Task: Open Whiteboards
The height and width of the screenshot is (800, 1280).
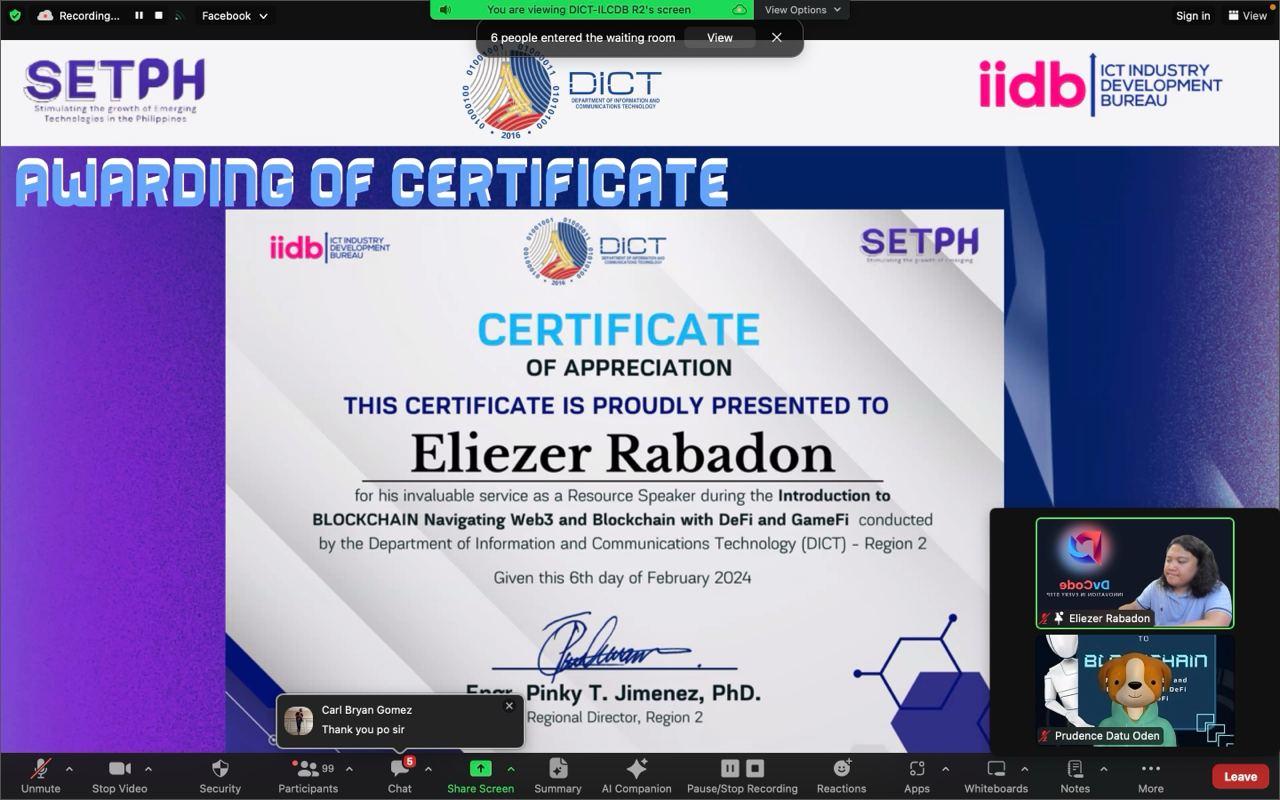Action: pyautogui.click(x=996, y=776)
